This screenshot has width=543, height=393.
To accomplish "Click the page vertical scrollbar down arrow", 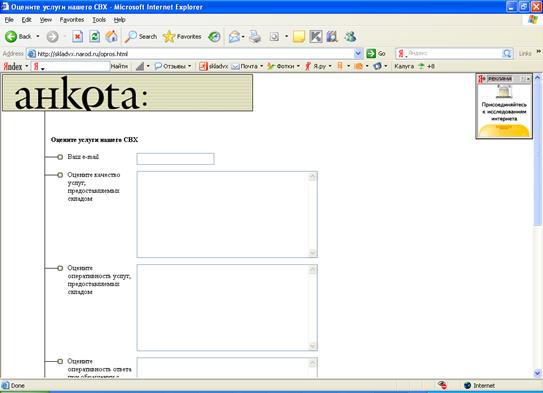I will point(537,373).
